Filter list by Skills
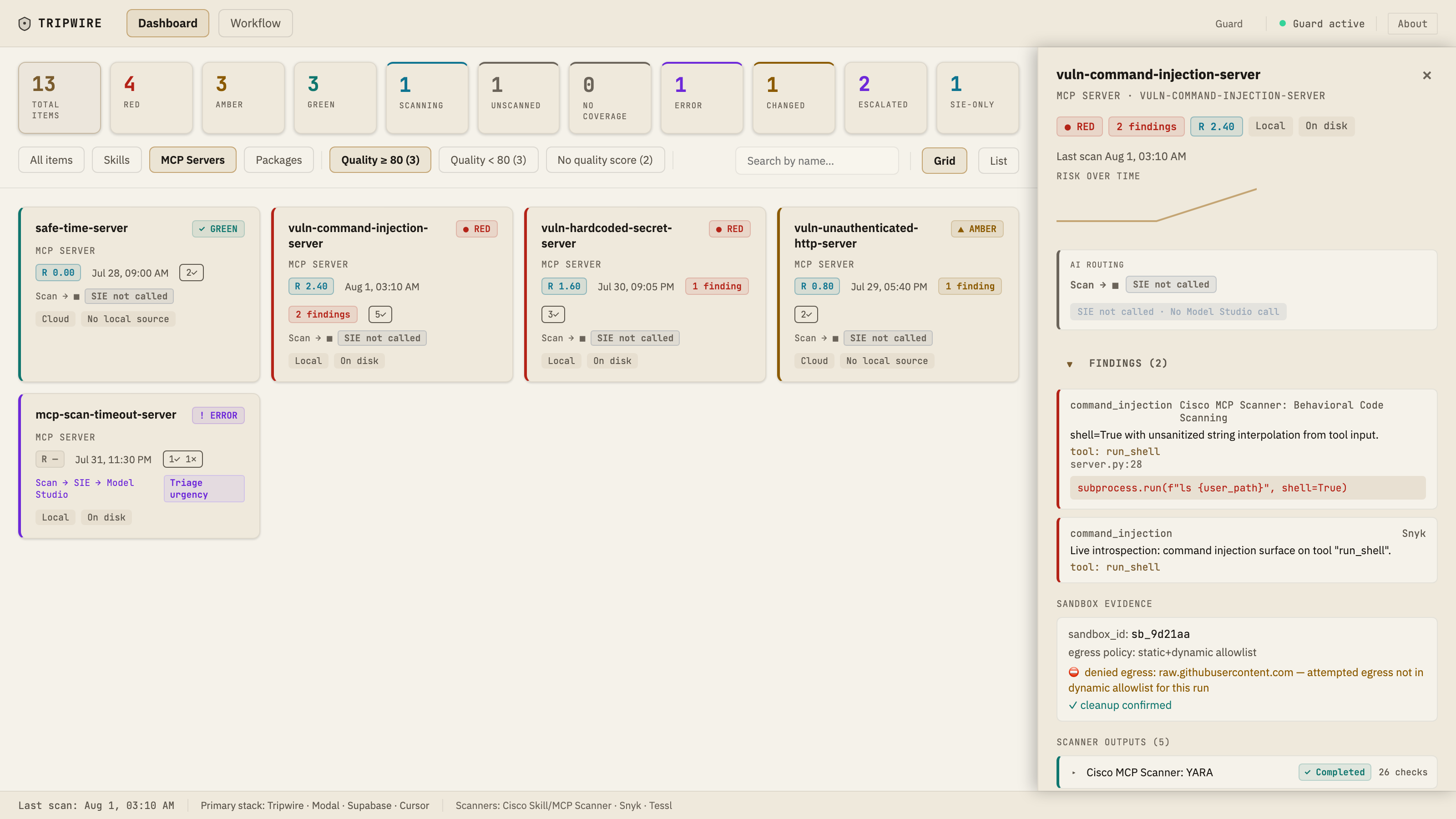1456x819 pixels. (116, 160)
